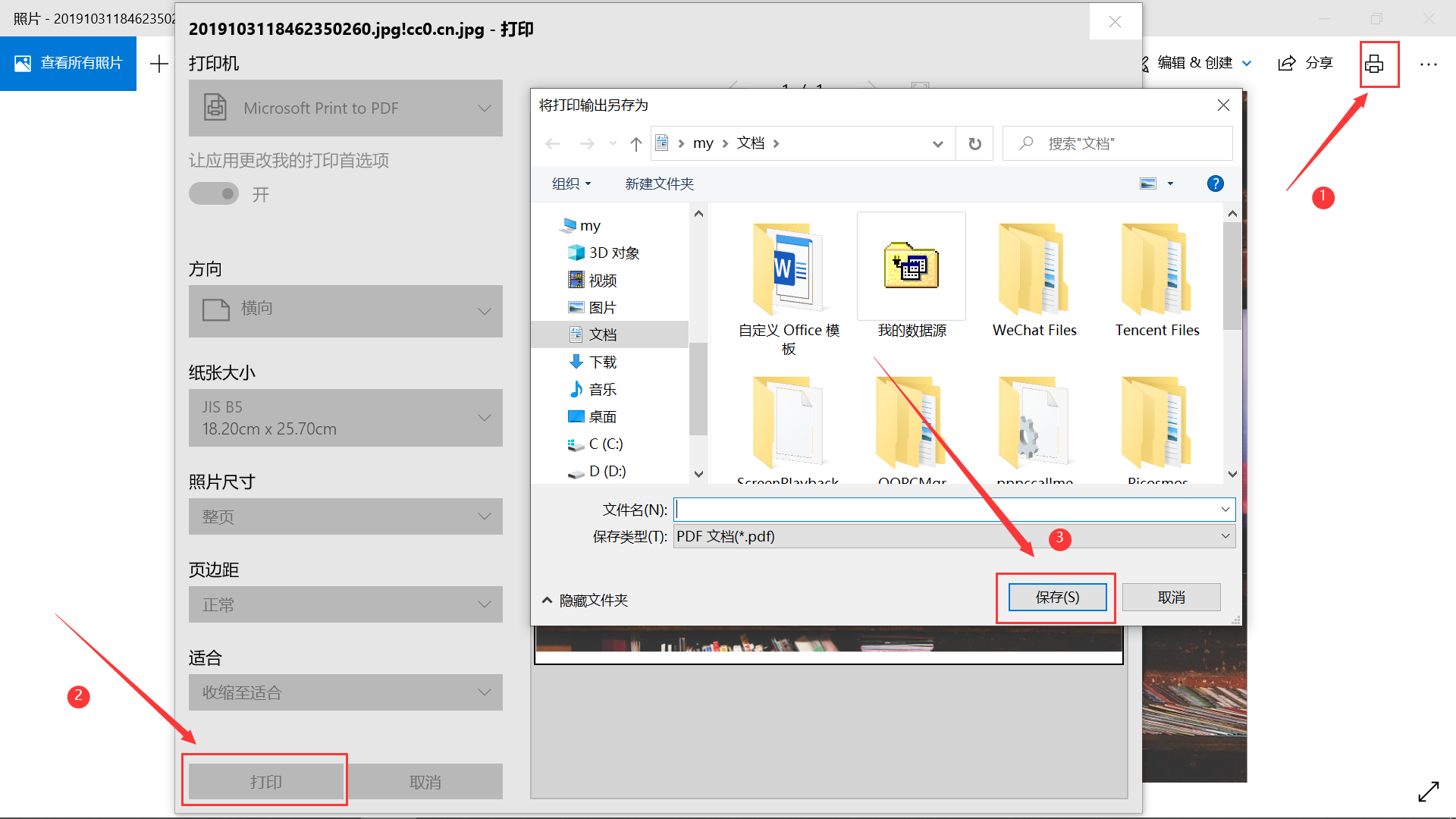Open the more options ellipsis menu
The height and width of the screenshot is (819, 1456).
coord(1429,64)
